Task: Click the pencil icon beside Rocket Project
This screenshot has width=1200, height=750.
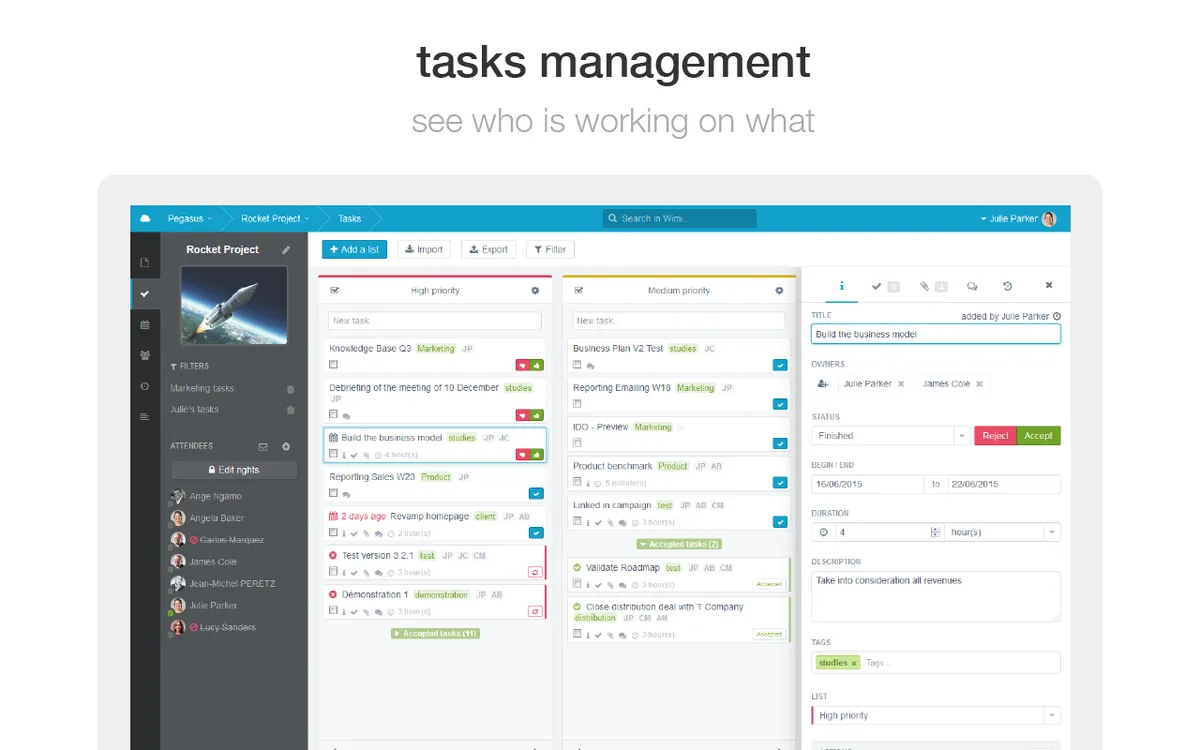Action: [286, 250]
